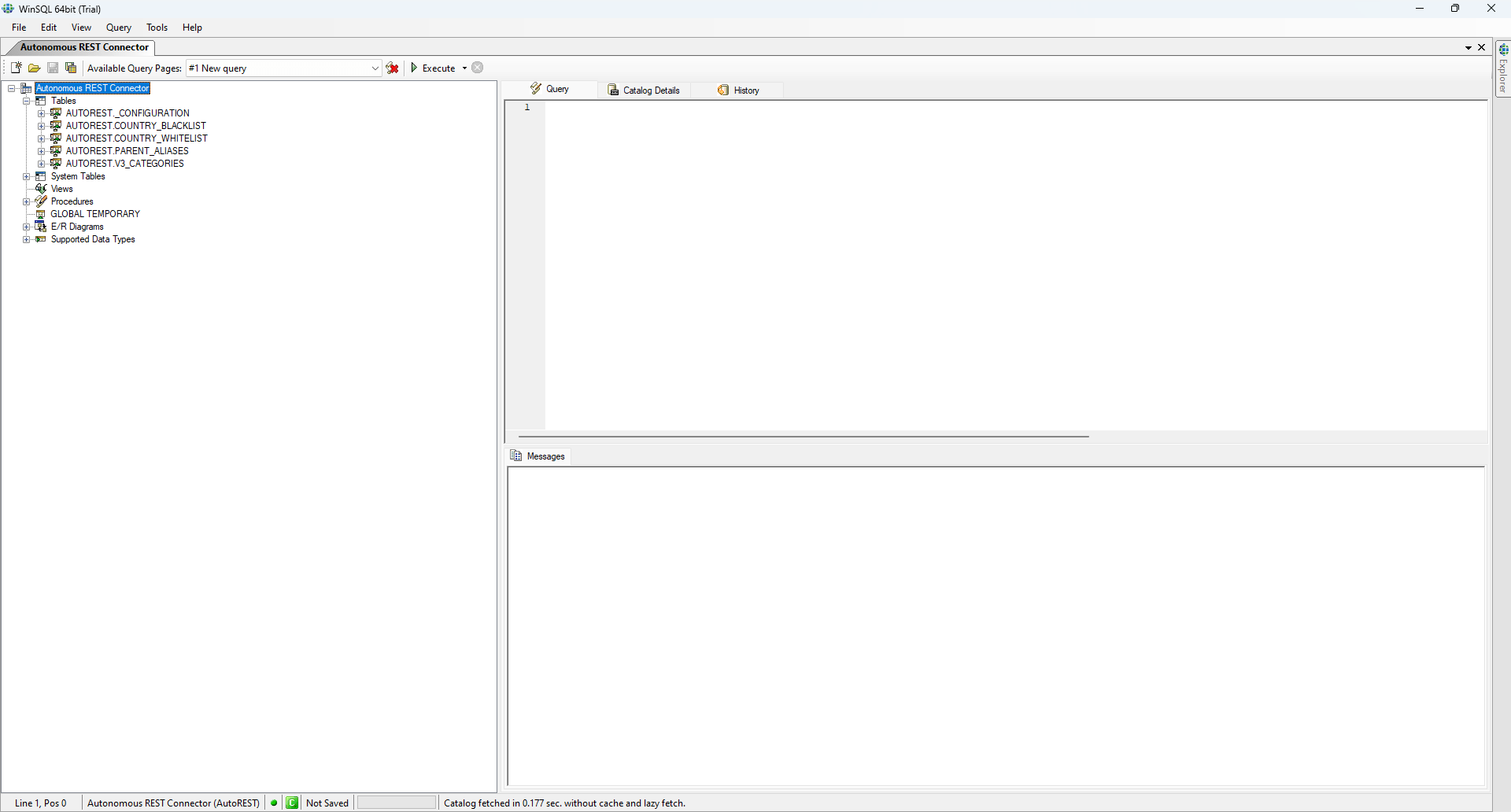
Task: Click the green C status bar icon
Action: click(293, 803)
